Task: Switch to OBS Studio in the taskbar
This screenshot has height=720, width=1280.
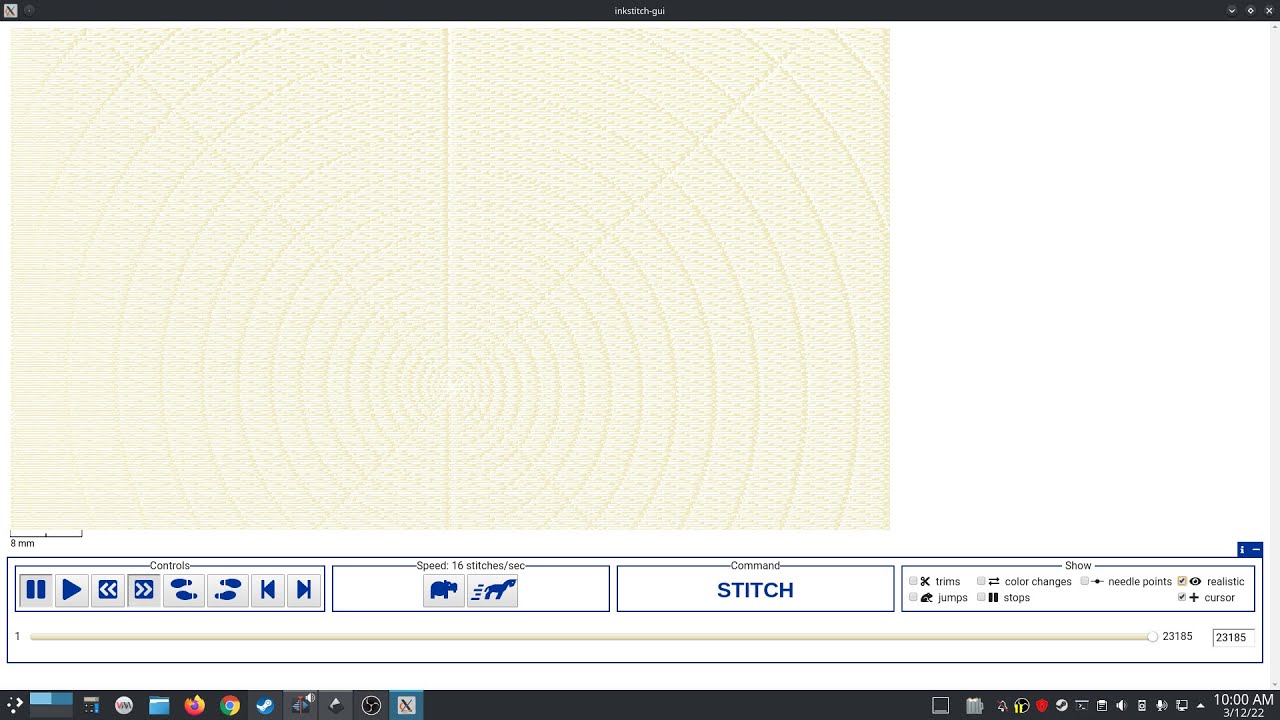Action: [x=371, y=705]
